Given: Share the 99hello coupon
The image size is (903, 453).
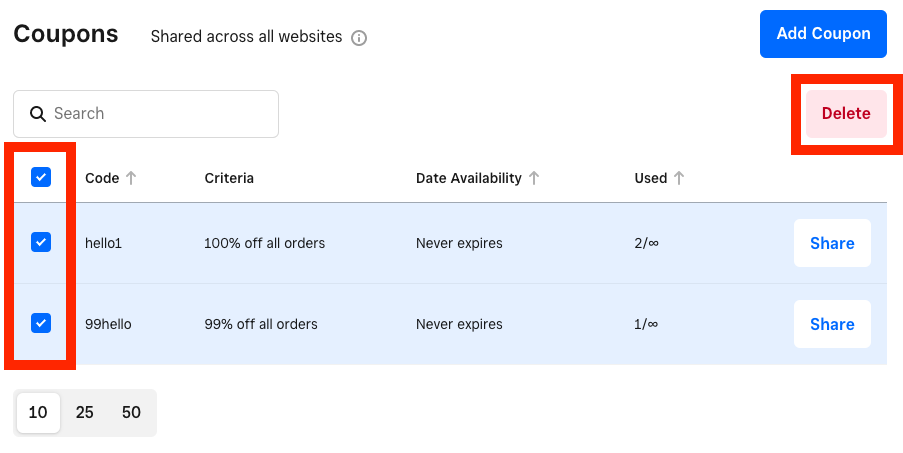Looking at the screenshot, I should (832, 324).
